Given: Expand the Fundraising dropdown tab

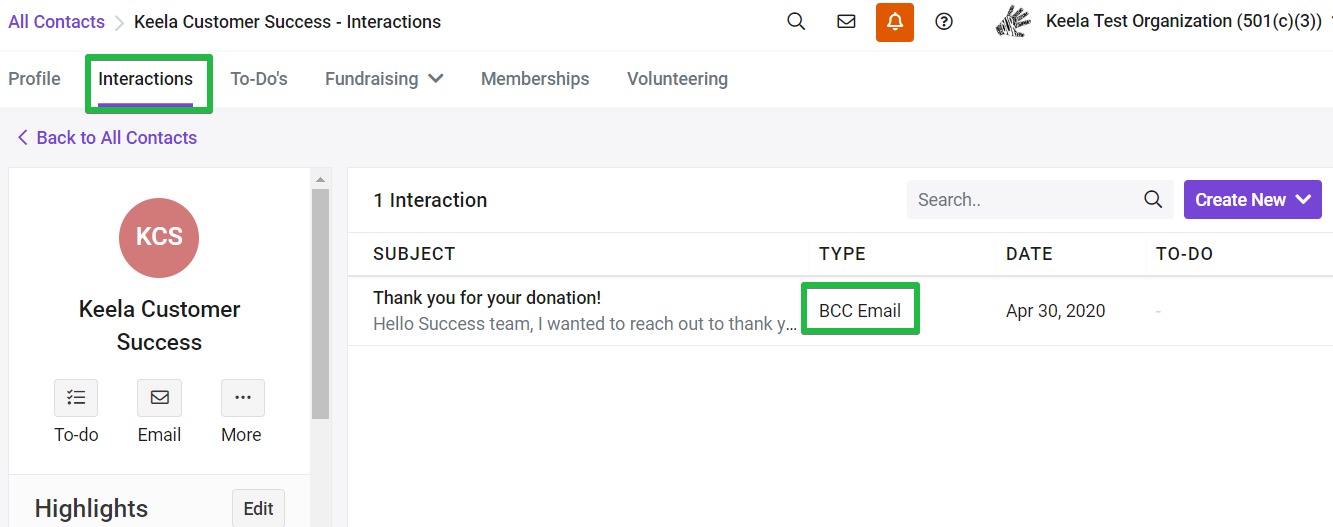Looking at the screenshot, I should [x=384, y=79].
